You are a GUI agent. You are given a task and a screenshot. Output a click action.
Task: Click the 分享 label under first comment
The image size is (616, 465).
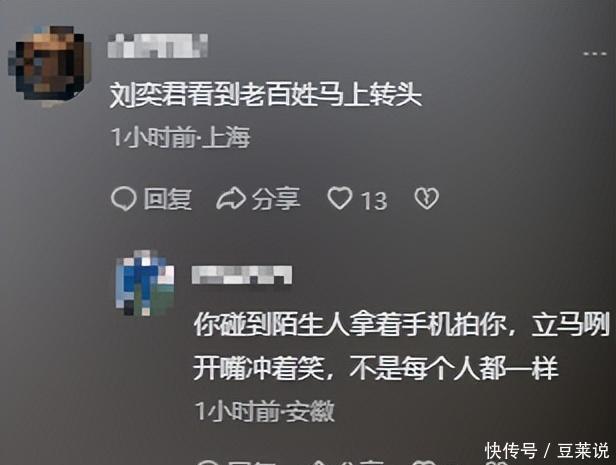coord(276,198)
